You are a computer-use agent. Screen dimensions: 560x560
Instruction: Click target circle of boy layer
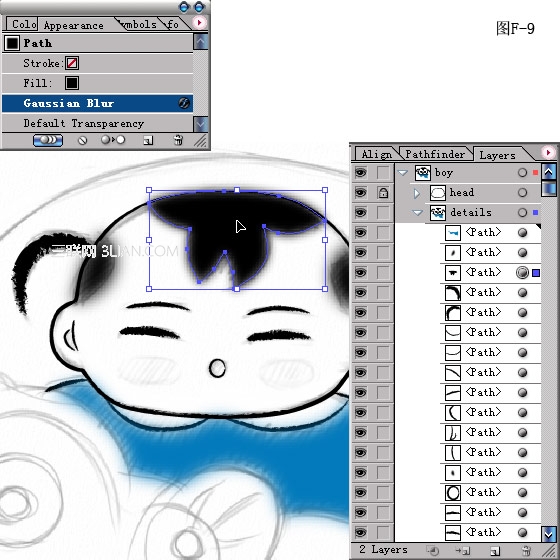click(522, 173)
